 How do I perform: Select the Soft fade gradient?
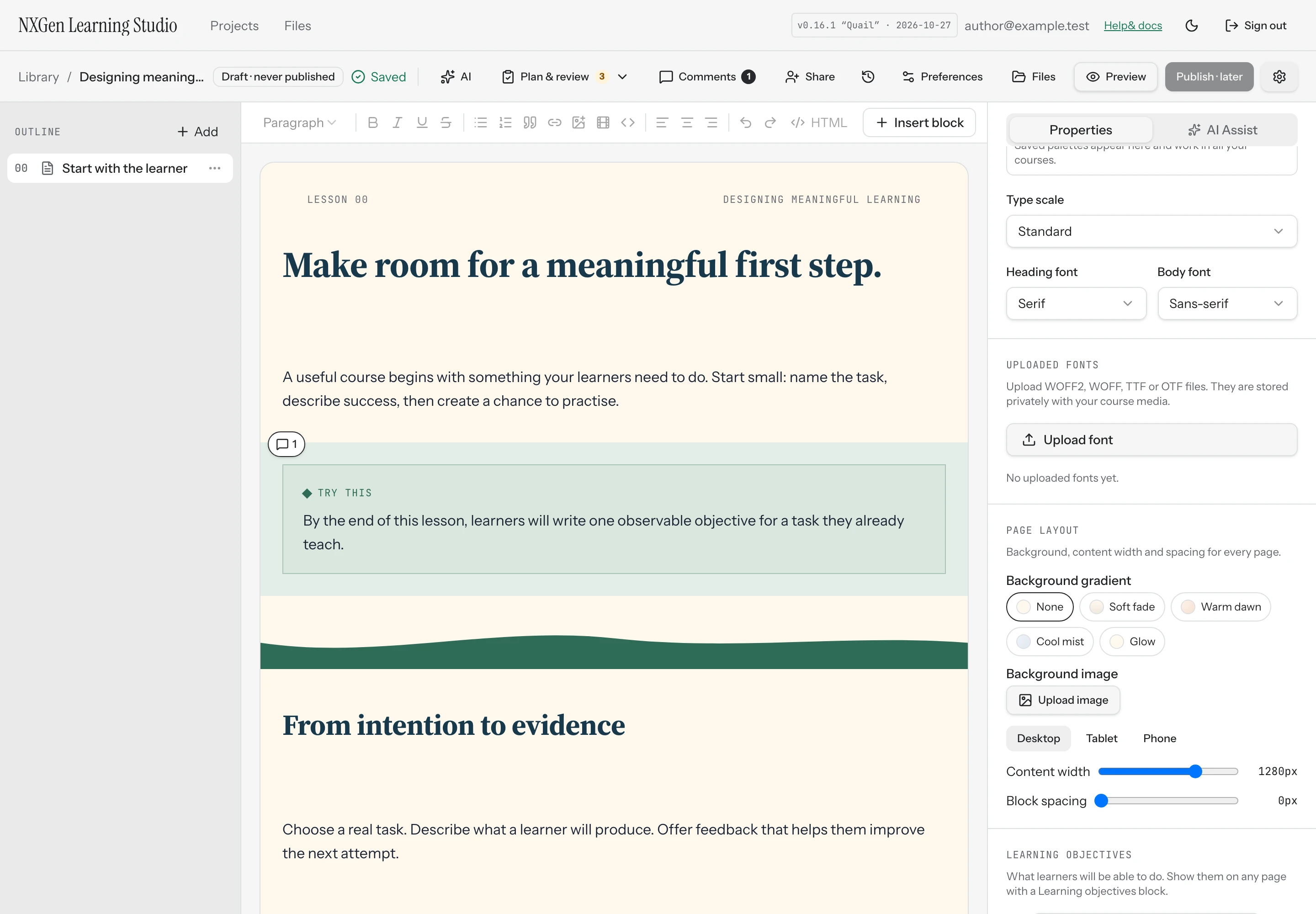pos(1122,607)
